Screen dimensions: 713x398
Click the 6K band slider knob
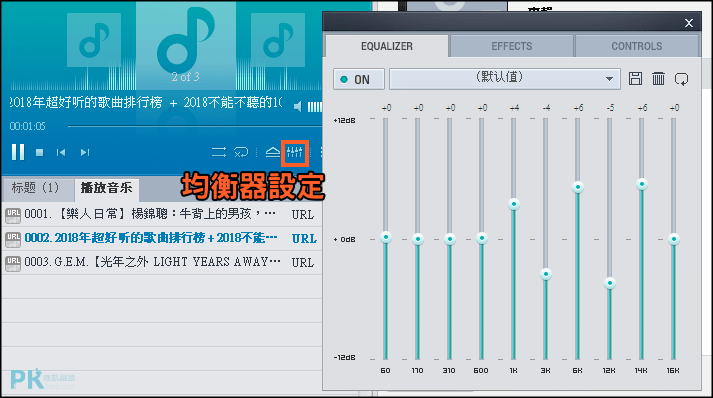pyautogui.click(x=577, y=187)
